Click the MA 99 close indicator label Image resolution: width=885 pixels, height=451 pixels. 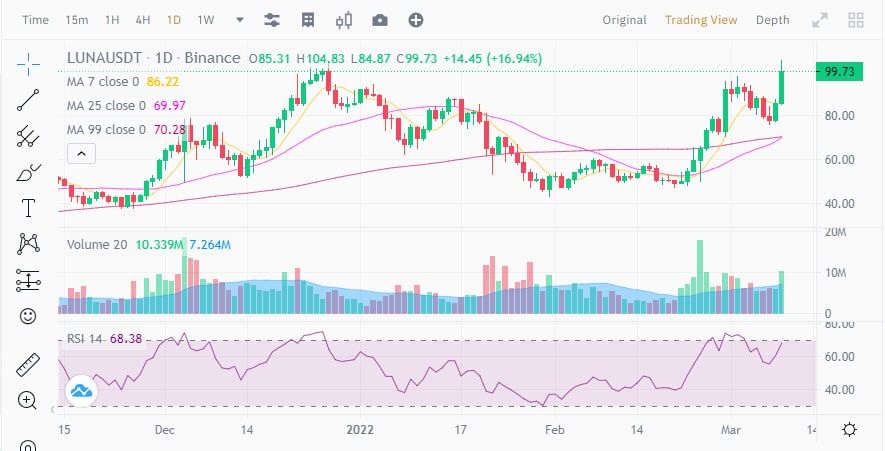coord(106,130)
